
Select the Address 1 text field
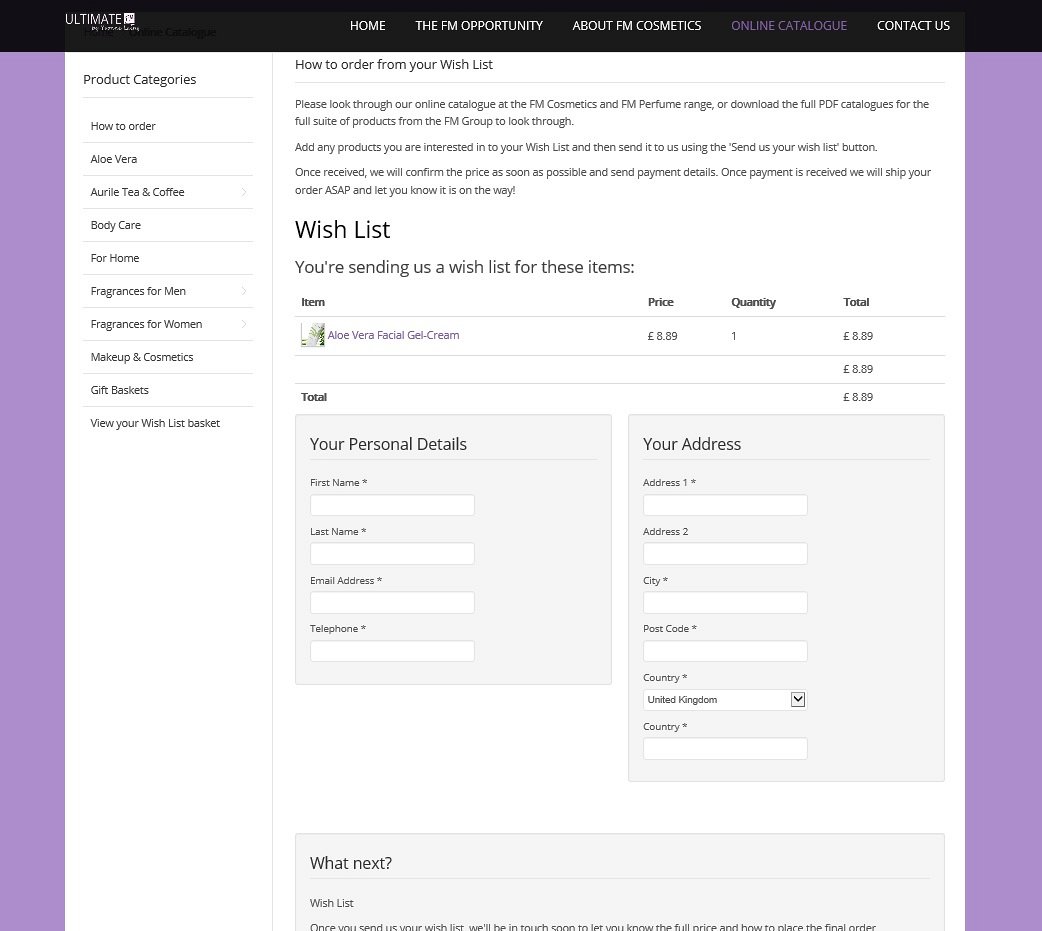coord(725,505)
